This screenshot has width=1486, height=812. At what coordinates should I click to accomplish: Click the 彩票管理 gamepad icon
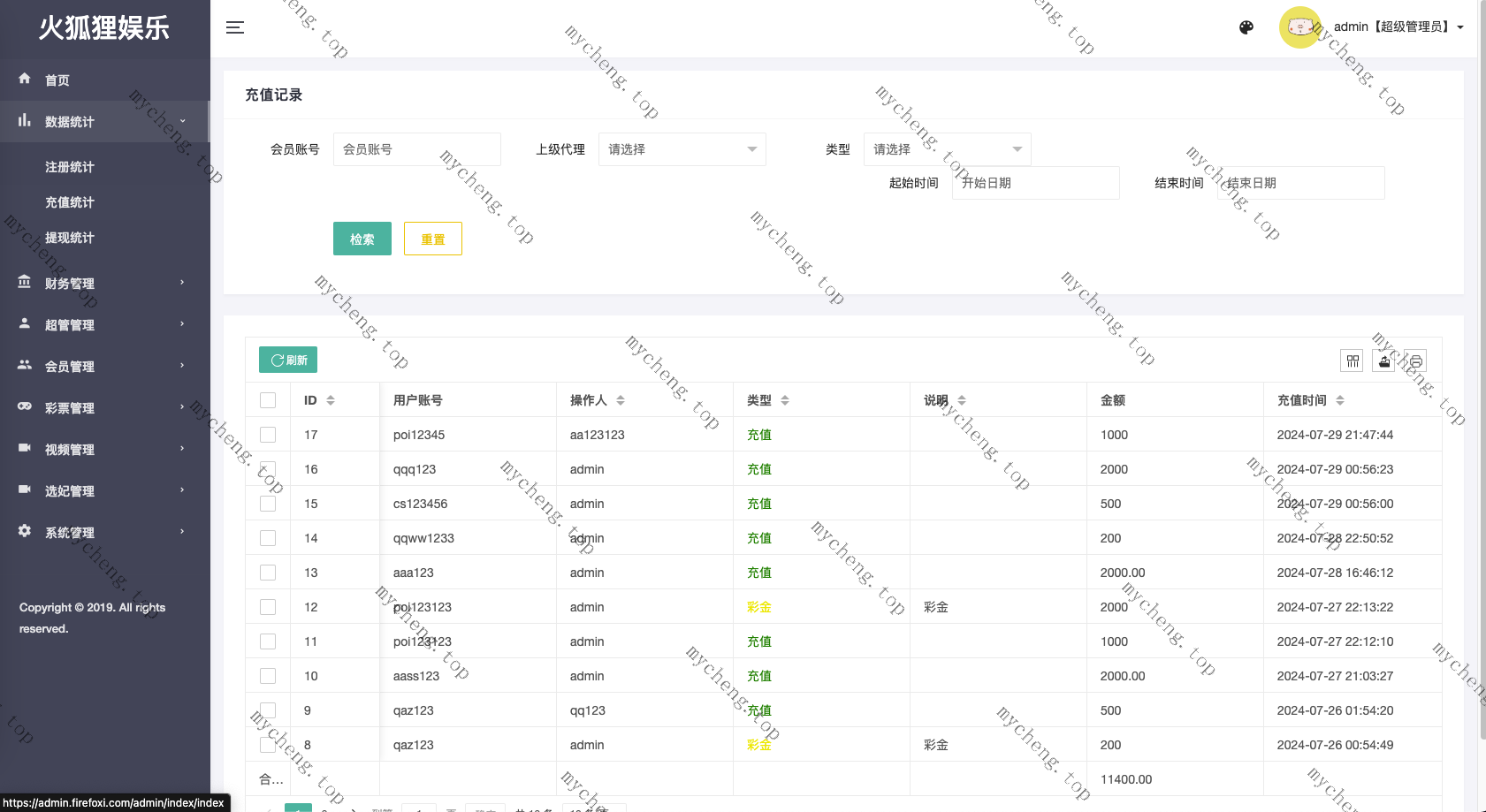click(x=25, y=406)
